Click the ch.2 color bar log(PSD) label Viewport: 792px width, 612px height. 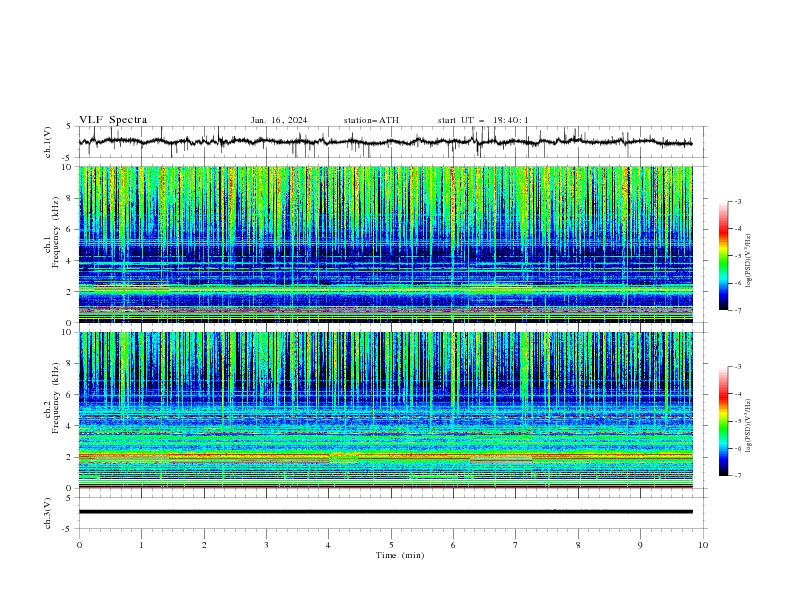(x=748, y=425)
